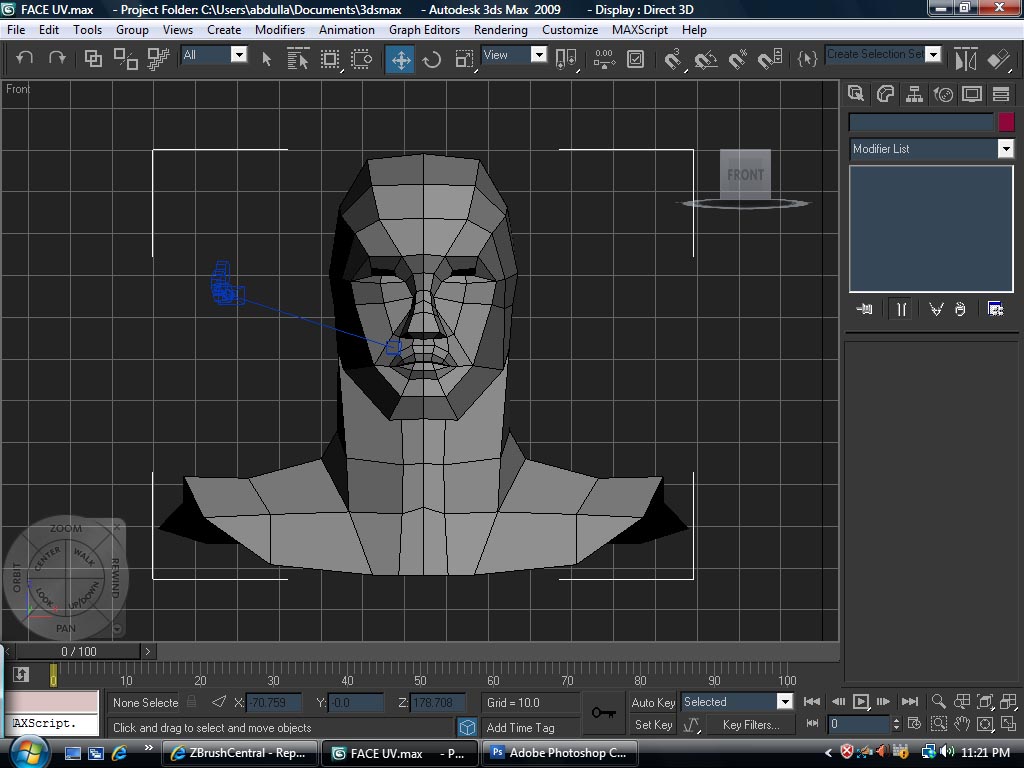Open Key Filters settings
The height and width of the screenshot is (768, 1024).
pos(751,725)
